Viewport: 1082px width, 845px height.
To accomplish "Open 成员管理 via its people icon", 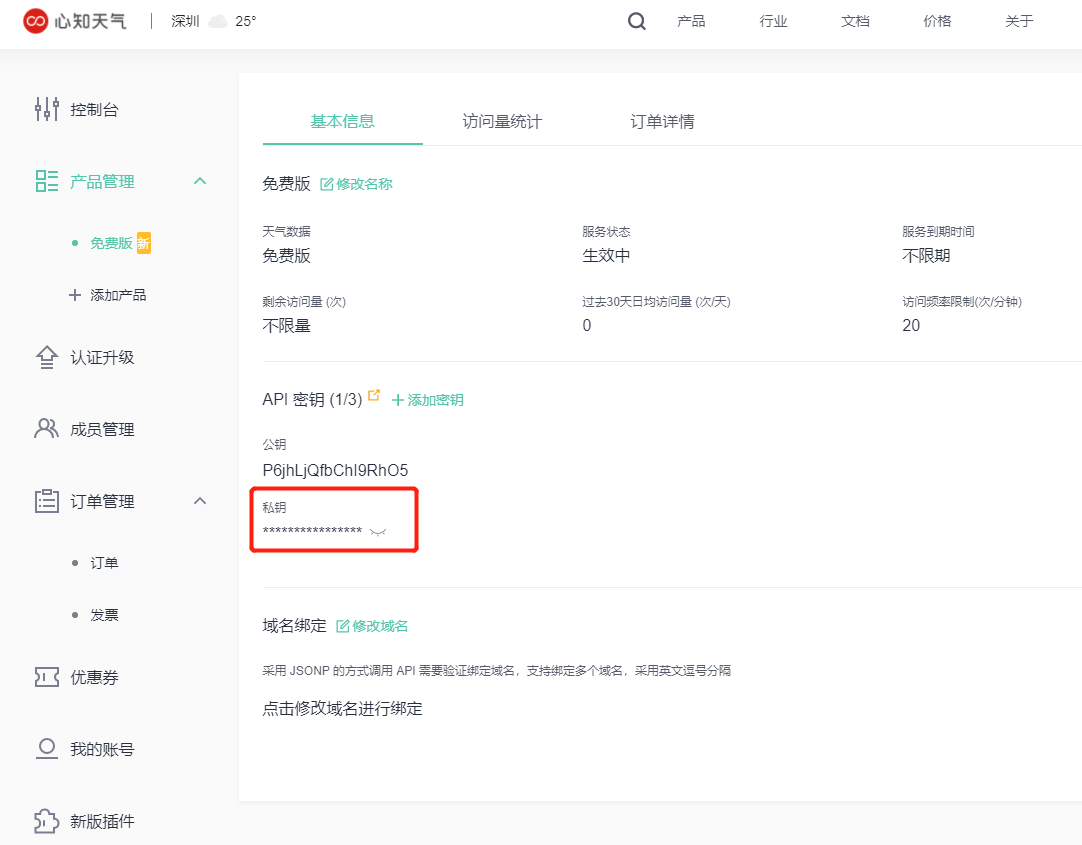I will click(x=46, y=428).
